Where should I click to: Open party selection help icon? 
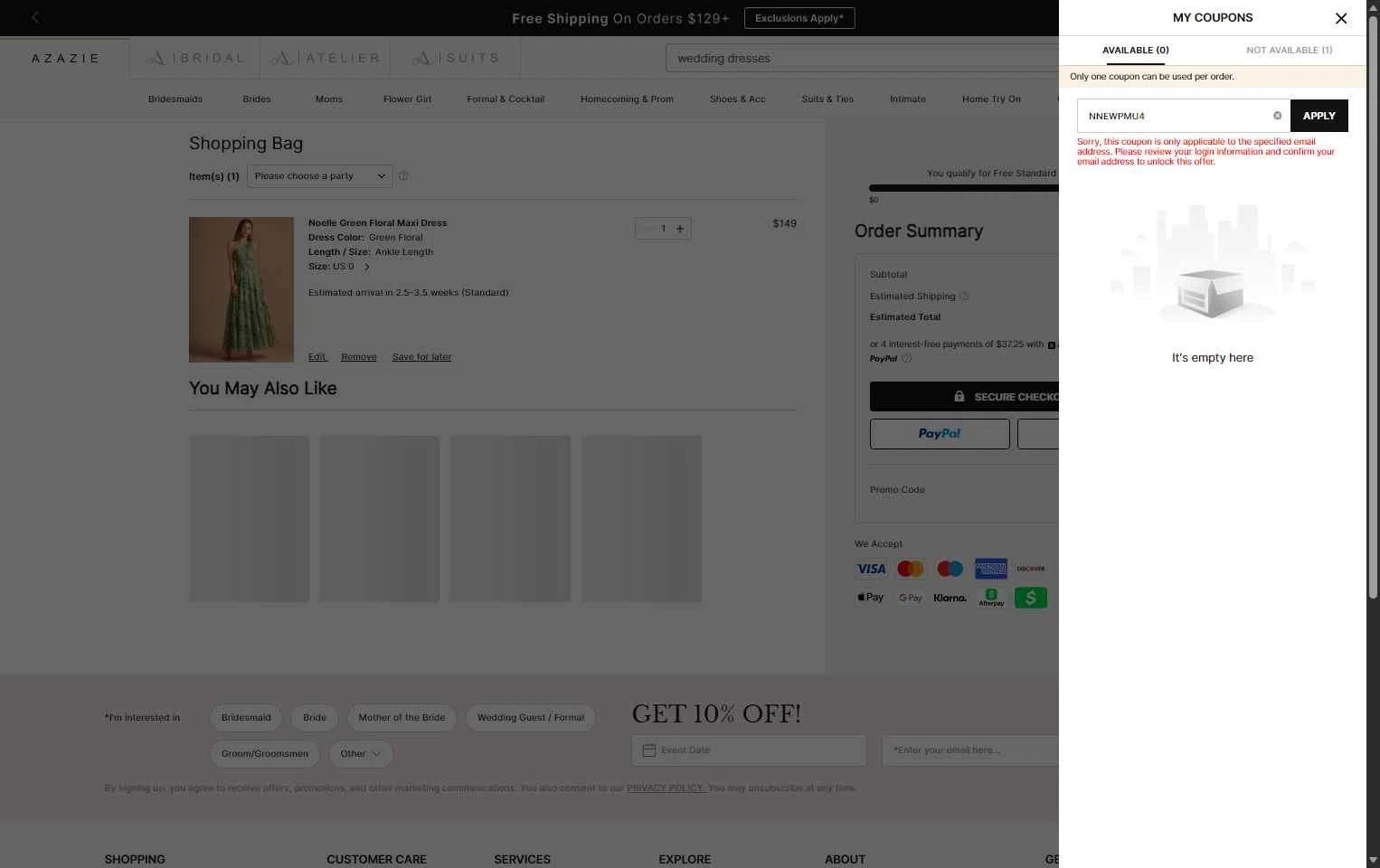tap(403, 176)
